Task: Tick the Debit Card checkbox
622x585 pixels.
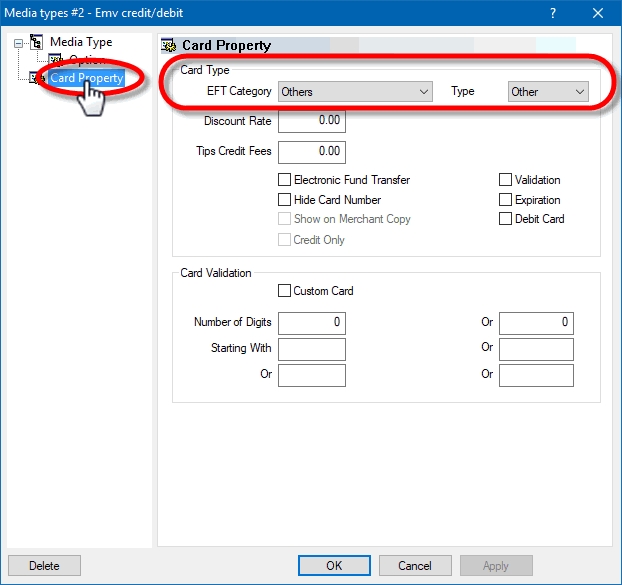Action: click(x=506, y=219)
